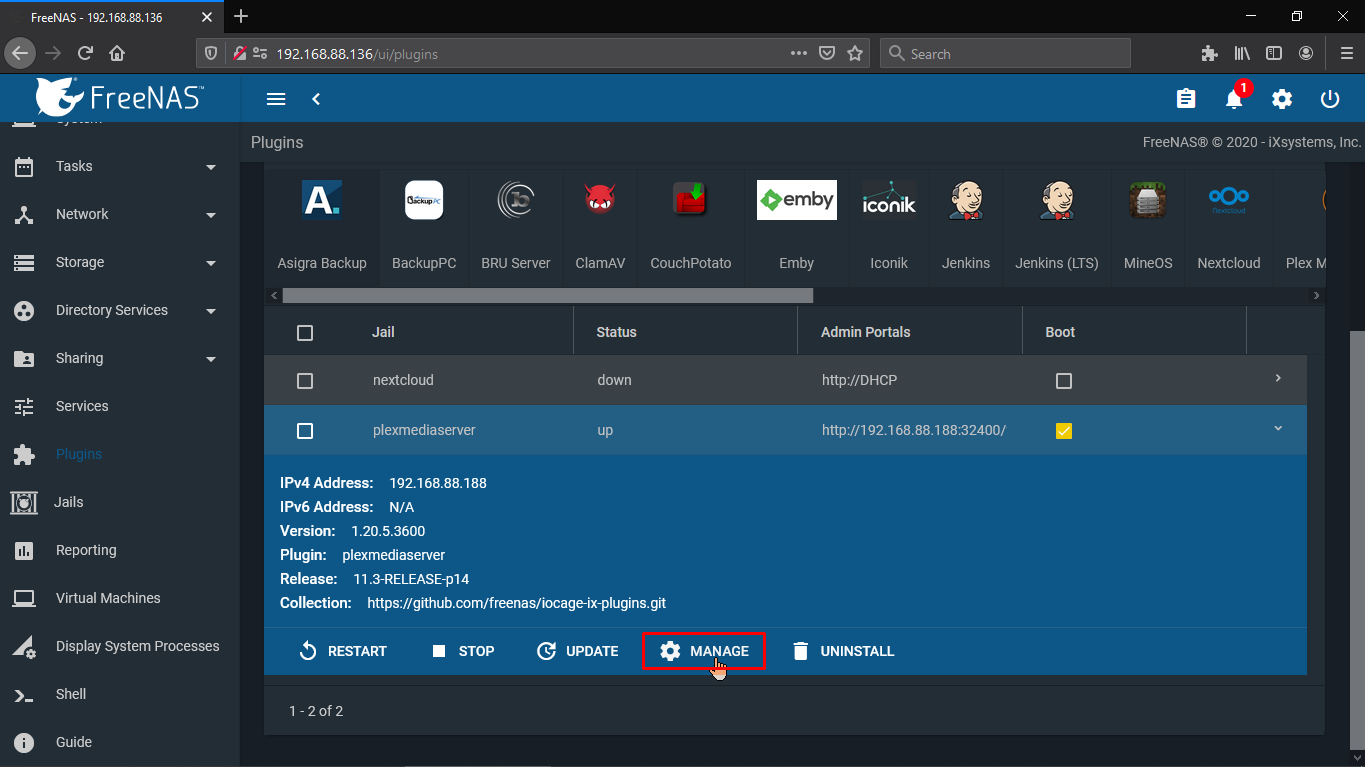Open Services in the sidebar

120,406
